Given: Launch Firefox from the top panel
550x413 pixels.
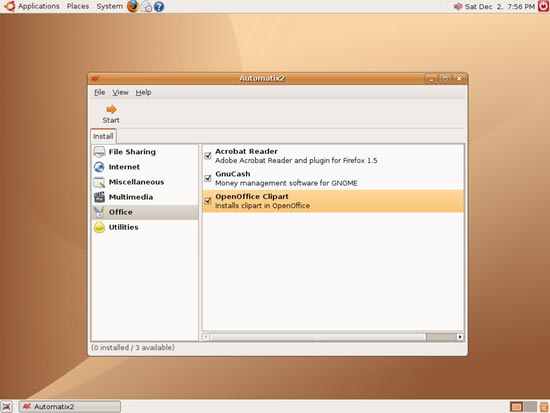Looking at the screenshot, I should (x=133, y=6).
